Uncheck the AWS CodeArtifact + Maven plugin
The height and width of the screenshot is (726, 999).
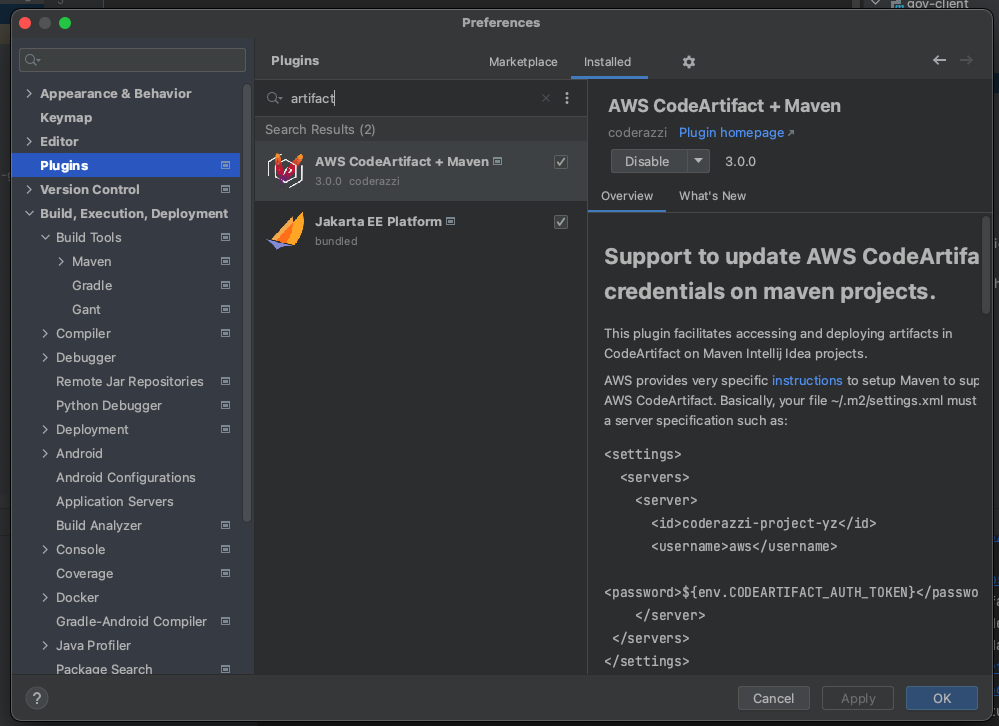pyautogui.click(x=561, y=162)
